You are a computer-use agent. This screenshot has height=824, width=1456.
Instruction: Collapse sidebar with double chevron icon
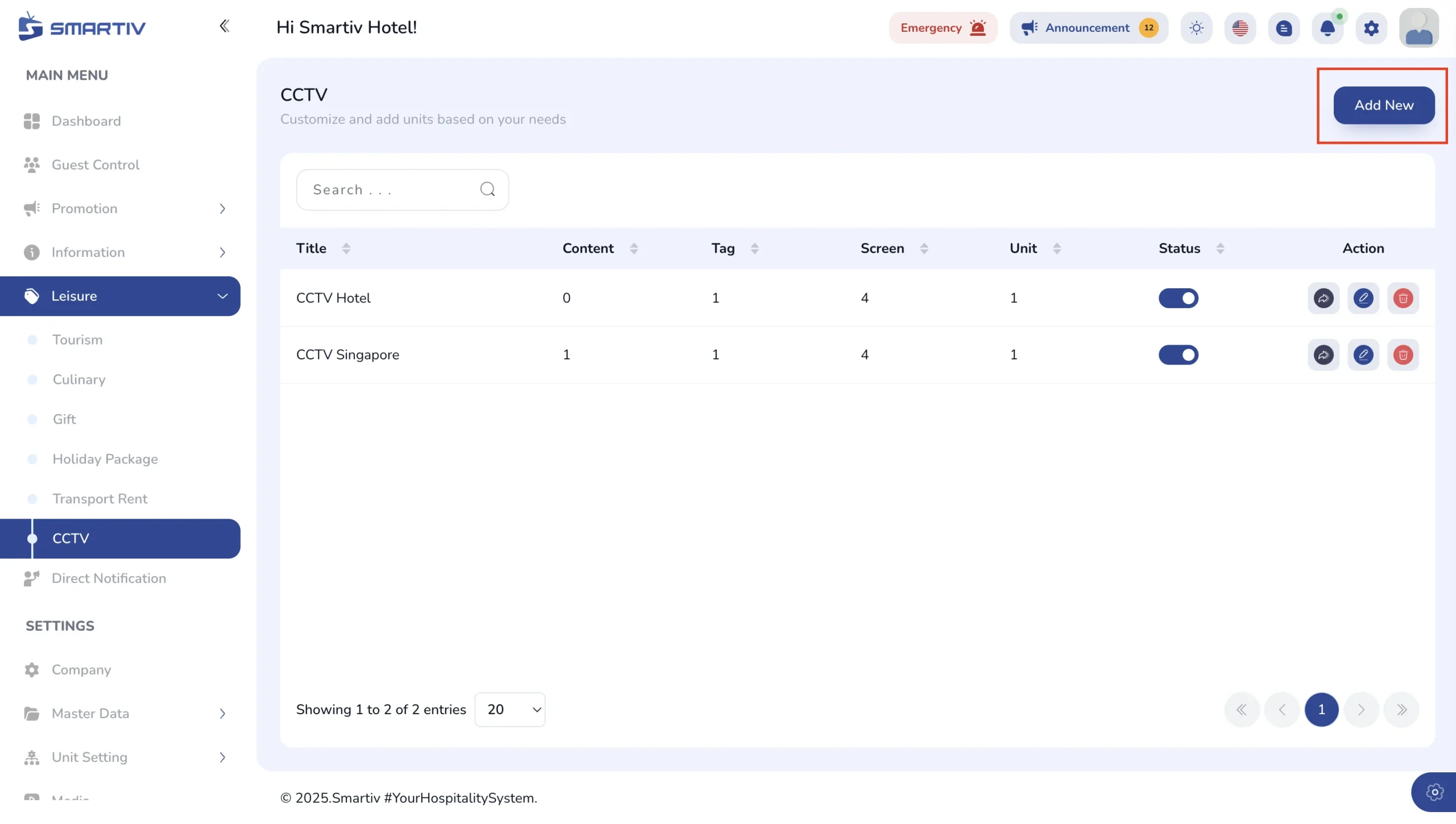(224, 26)
